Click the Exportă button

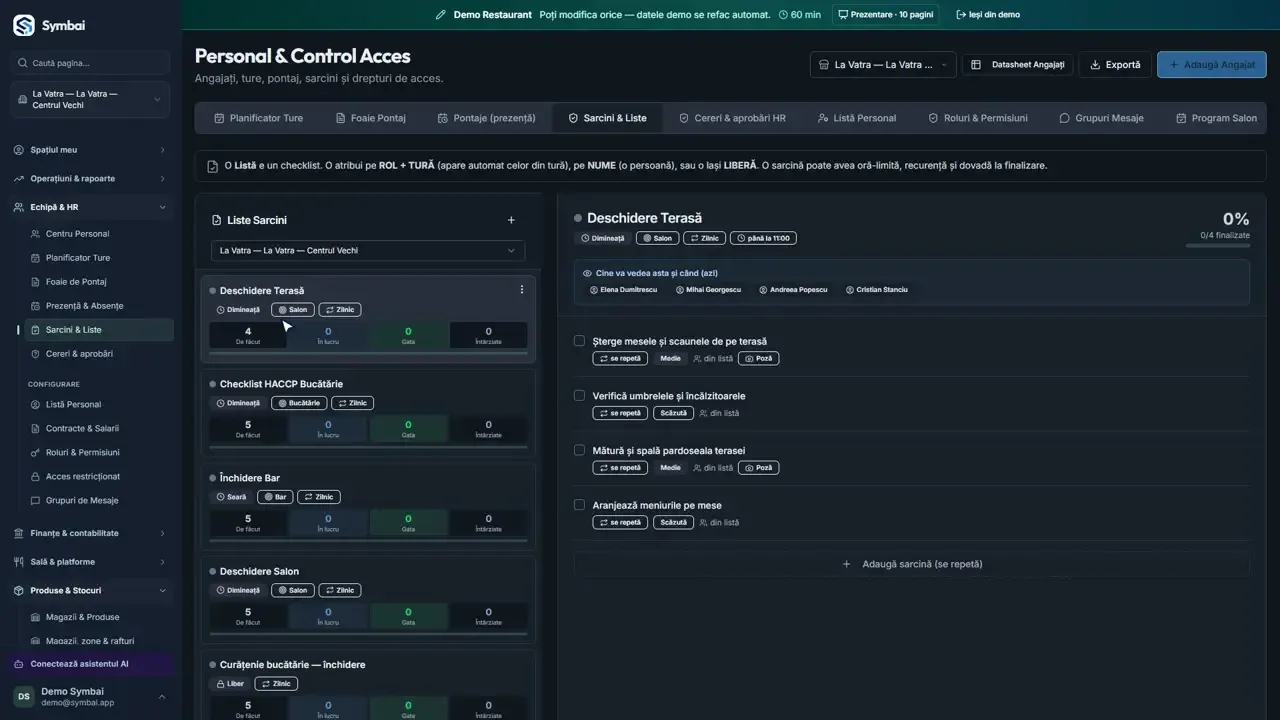pyautogui.click(x=1115, y=65)
